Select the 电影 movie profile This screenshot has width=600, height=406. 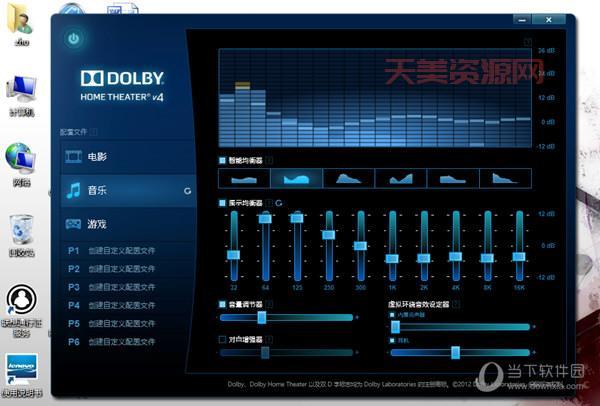(128, 157)
